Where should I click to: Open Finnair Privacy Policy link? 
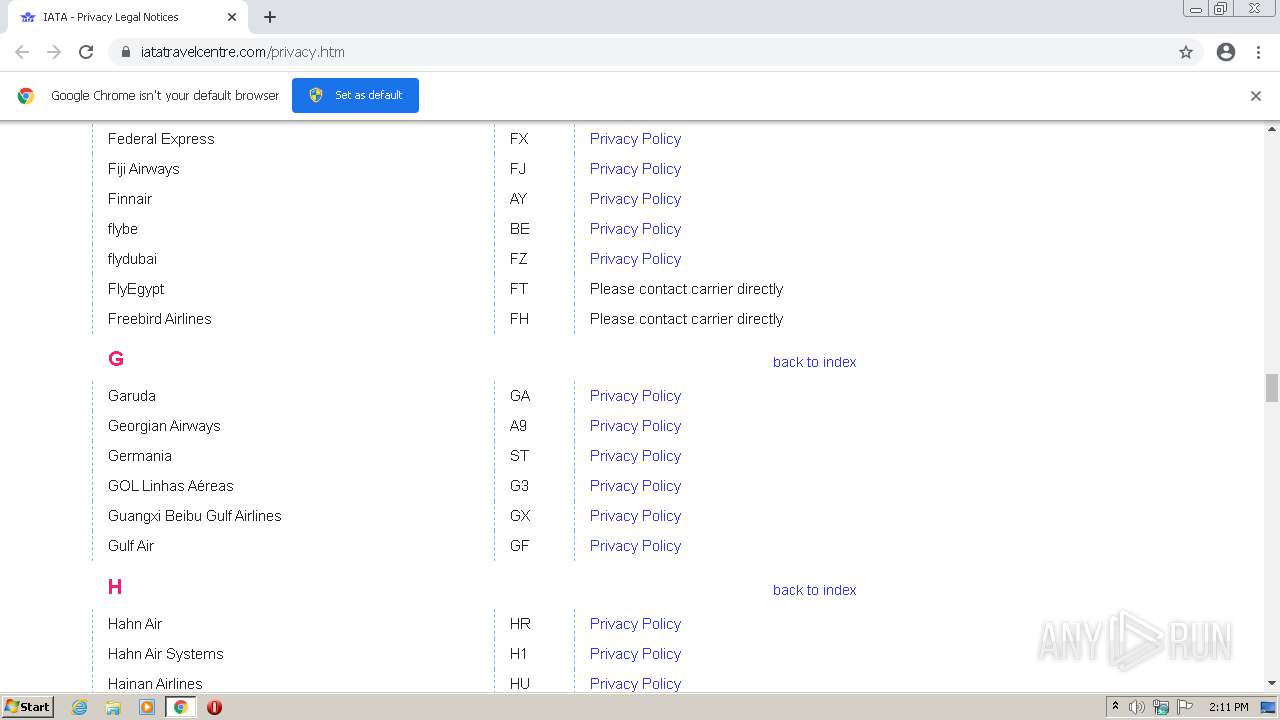[635, 199]
